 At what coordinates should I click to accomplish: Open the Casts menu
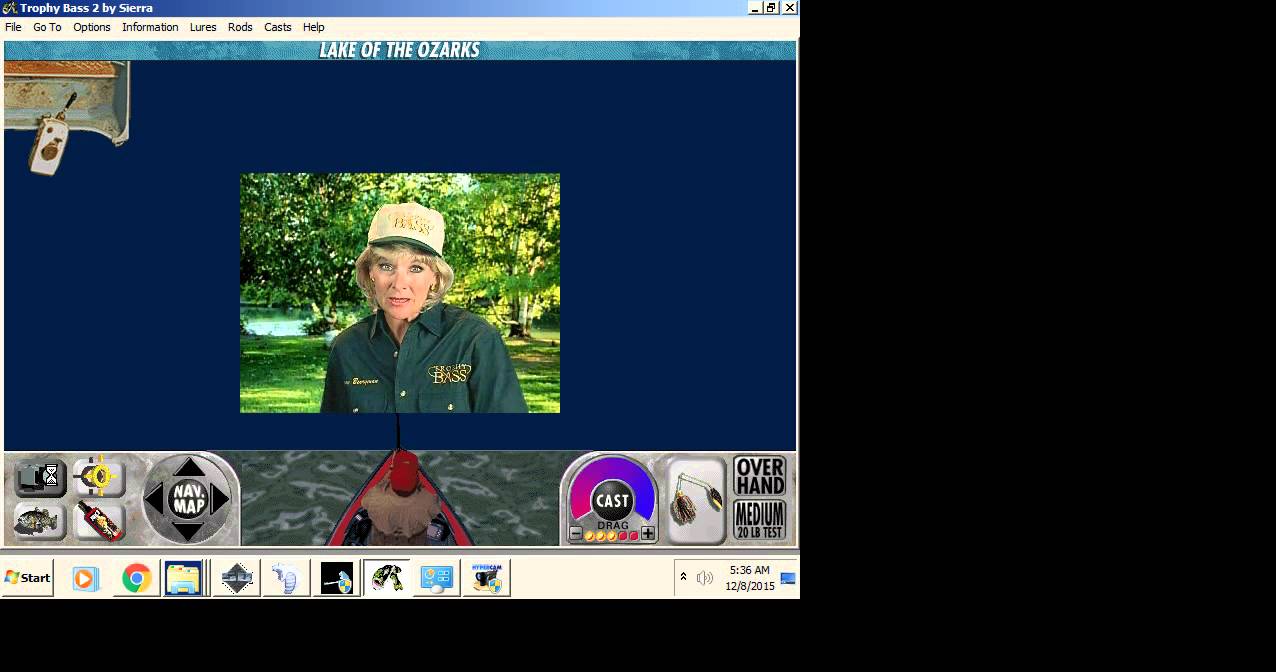pos(278,27)
